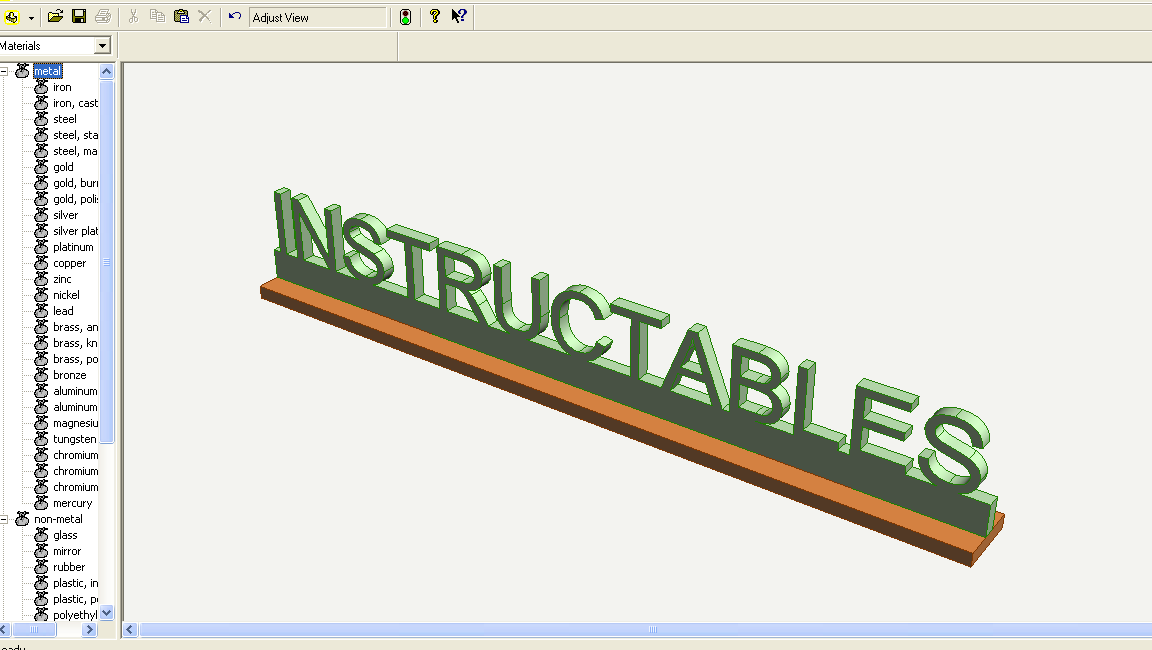The width and height of the screenshot is (1152, 650).
Task: Select the zinc material
Action: 62,279
